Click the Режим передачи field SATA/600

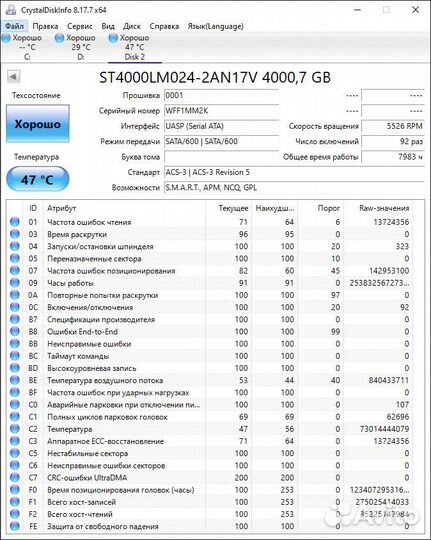coord(221,141)
